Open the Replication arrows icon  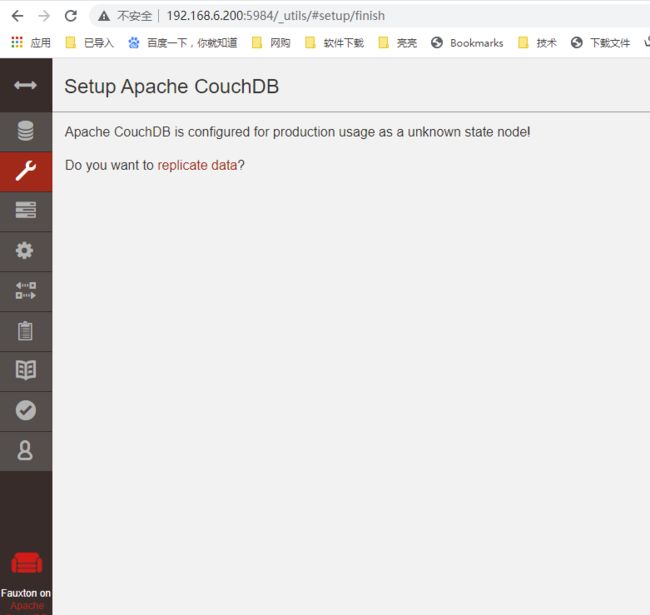[x=26, y=291]
